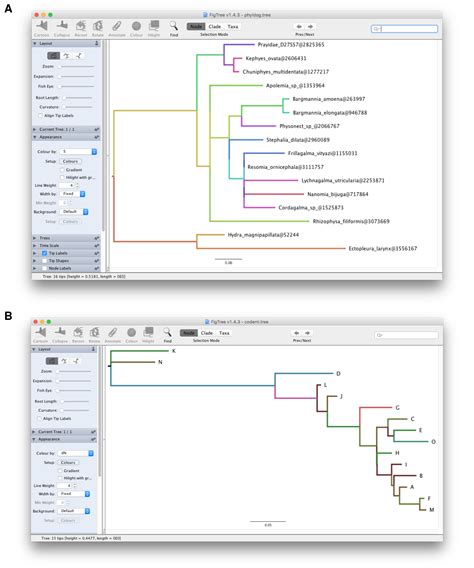Click Setup Colours button under Colour by, codeml.tree
Image resolution: width=474 pixels, height=568 pixels.
(x=68, y=463)
